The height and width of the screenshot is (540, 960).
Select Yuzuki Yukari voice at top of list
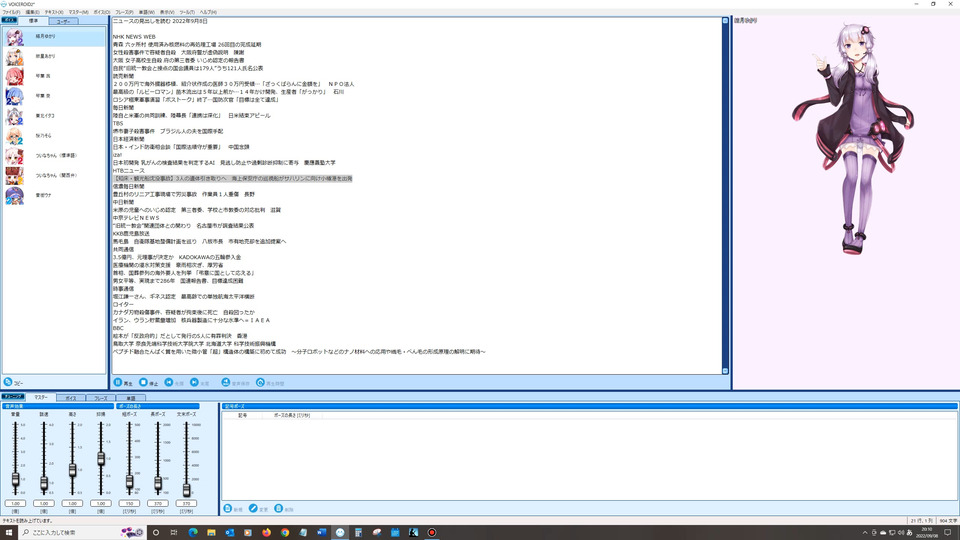(x=54, y=37)
